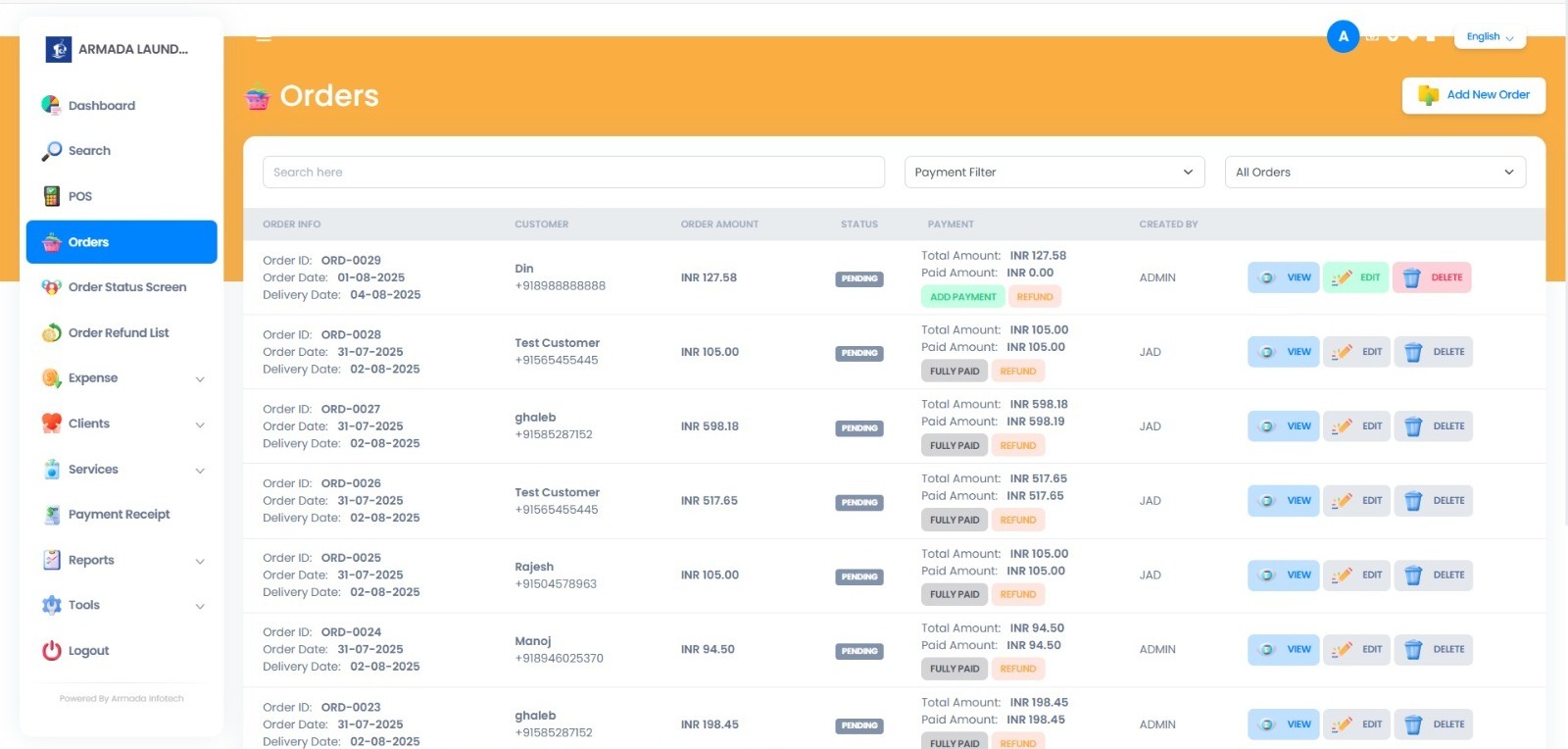Screen dimensions: 1568x749
Task: Edit order ORD-0029 with pencil button
Action: click(x=1356, y=277)
